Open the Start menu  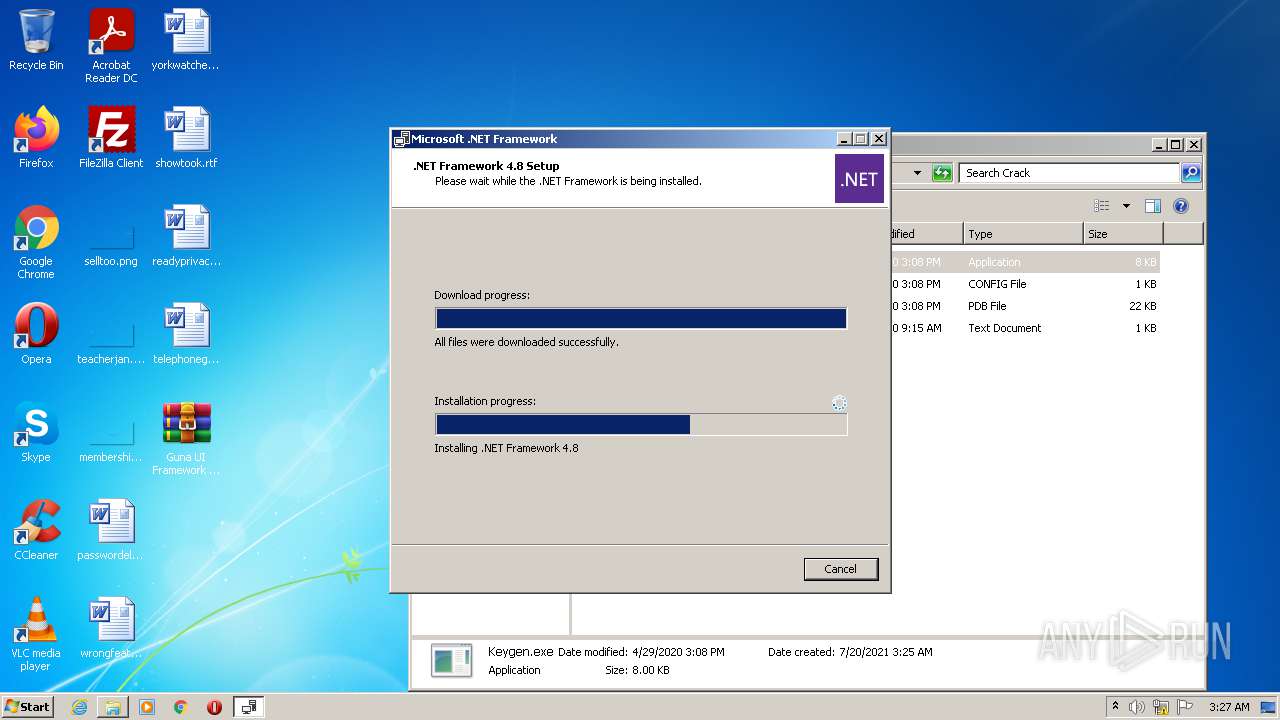(x=27, y=706)
